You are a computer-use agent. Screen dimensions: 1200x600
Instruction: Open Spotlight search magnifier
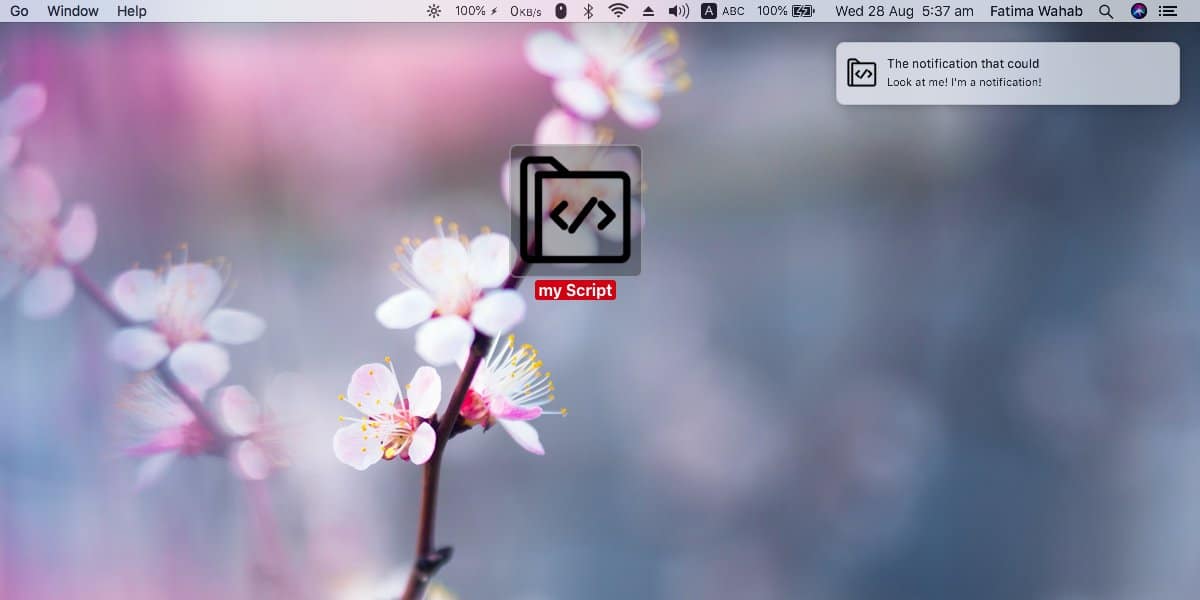(x=1106, y=11)
